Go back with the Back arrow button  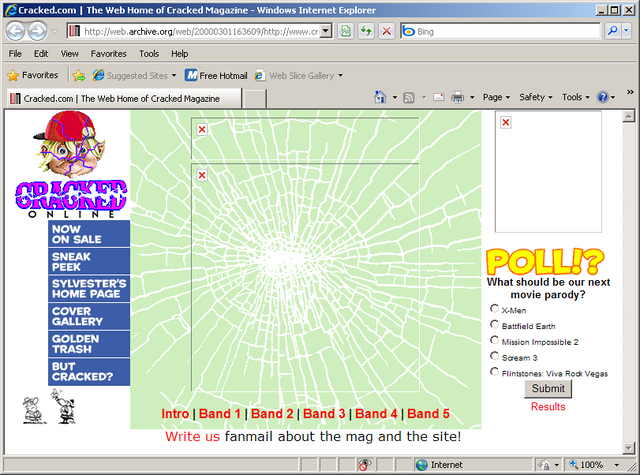click(x=15, y=31)
